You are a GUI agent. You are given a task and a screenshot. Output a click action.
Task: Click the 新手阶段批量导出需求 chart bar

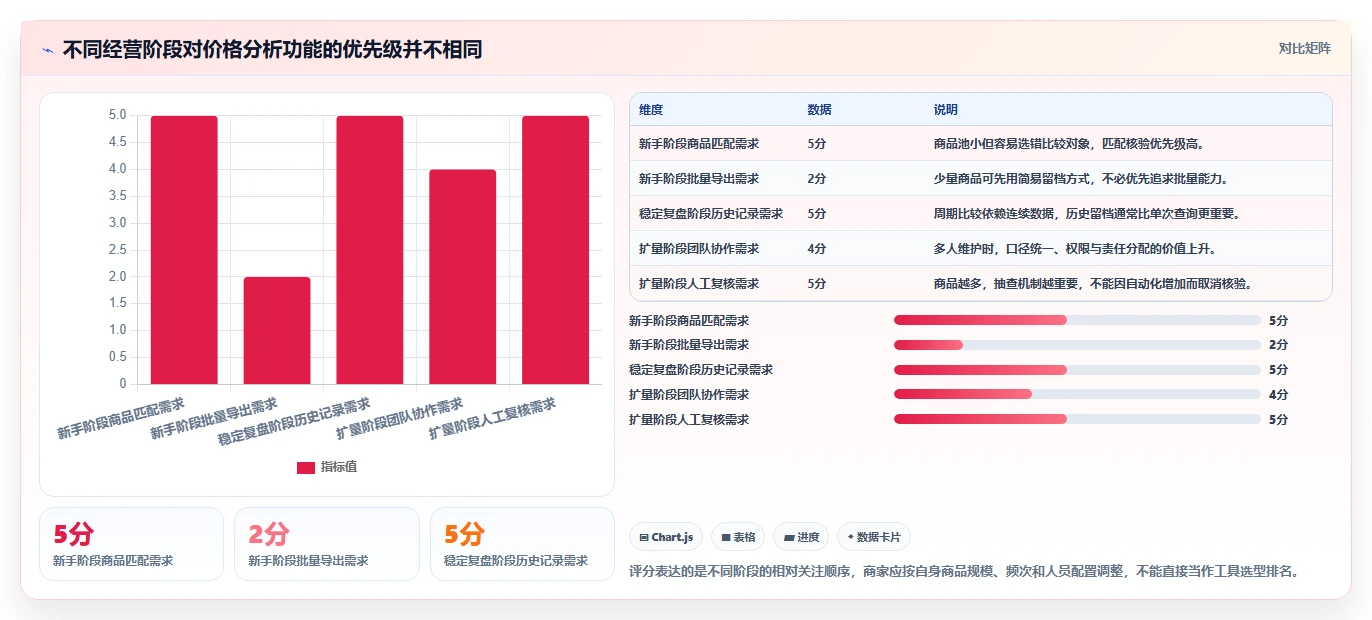point(277,330)
